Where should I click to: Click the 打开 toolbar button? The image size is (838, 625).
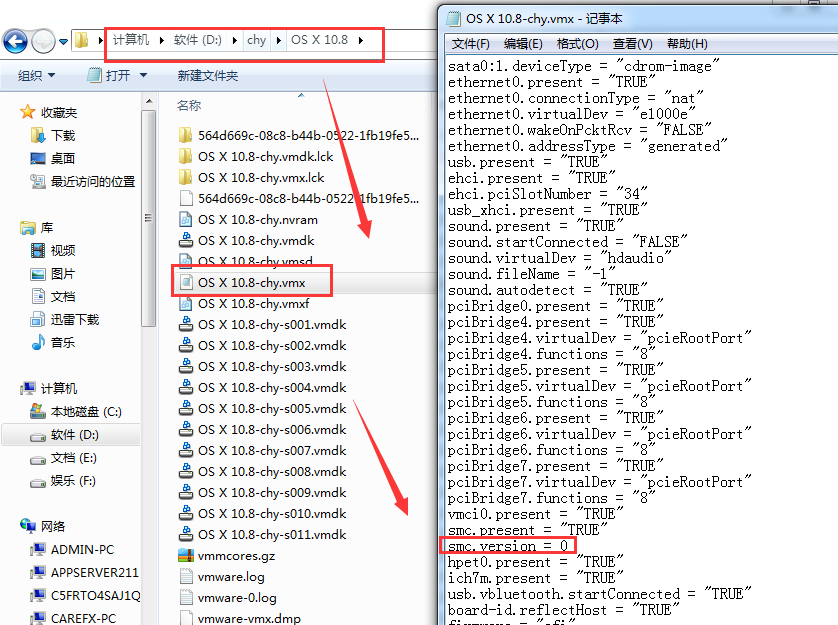point(109,75)
